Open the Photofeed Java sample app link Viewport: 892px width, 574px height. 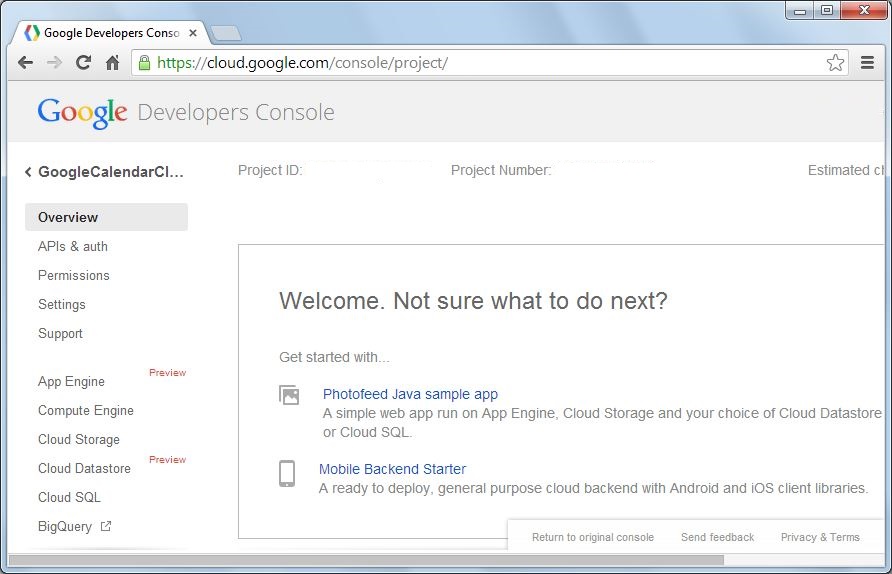(x=410, y=394)
